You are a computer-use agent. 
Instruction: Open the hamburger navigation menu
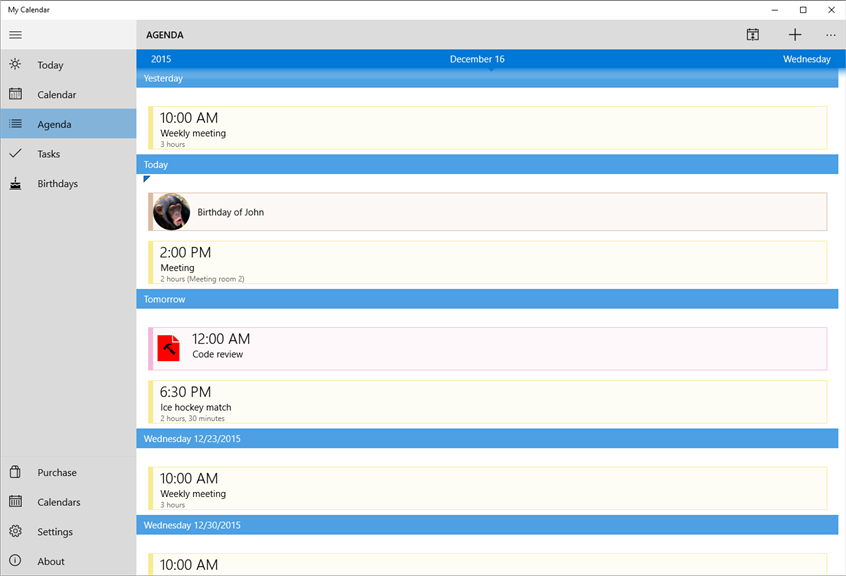pos(16,35)
